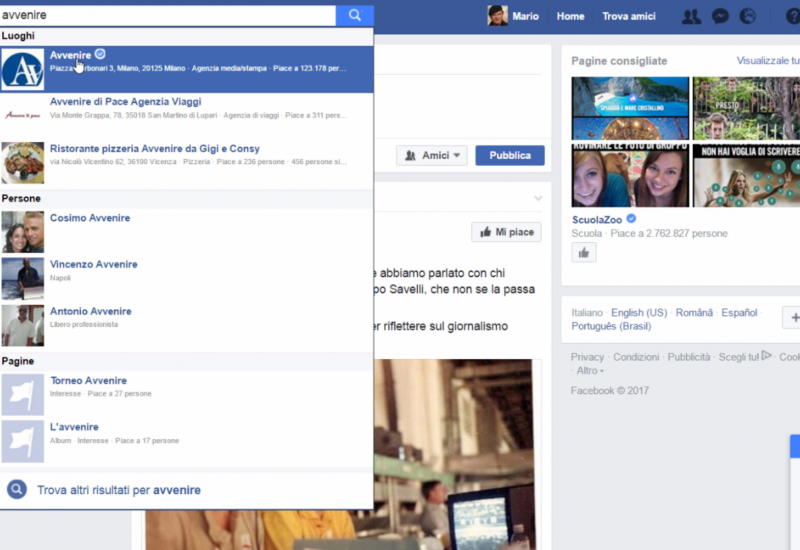Screen dimensions: 800x550
Task: Like ScuolaZoo with the thumbs-up button
Action: click(584, 253)
